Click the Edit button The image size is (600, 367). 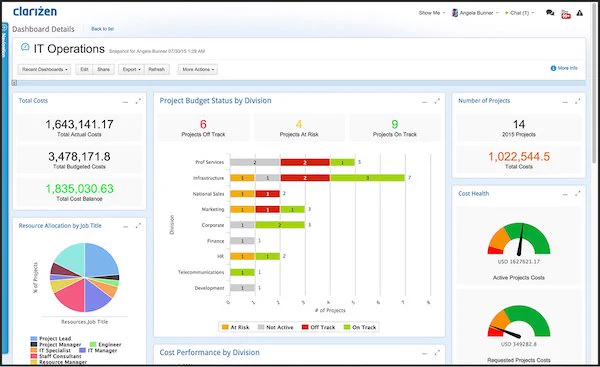(84, 70)
